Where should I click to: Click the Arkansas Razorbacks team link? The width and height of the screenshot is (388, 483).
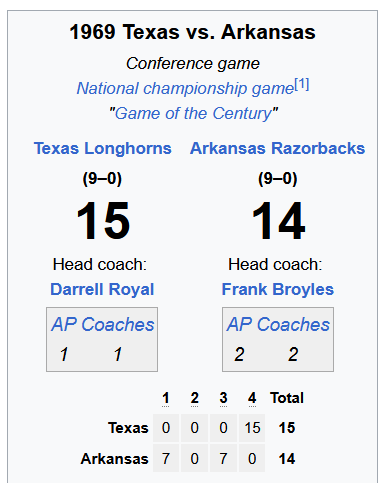click(277, 148)
